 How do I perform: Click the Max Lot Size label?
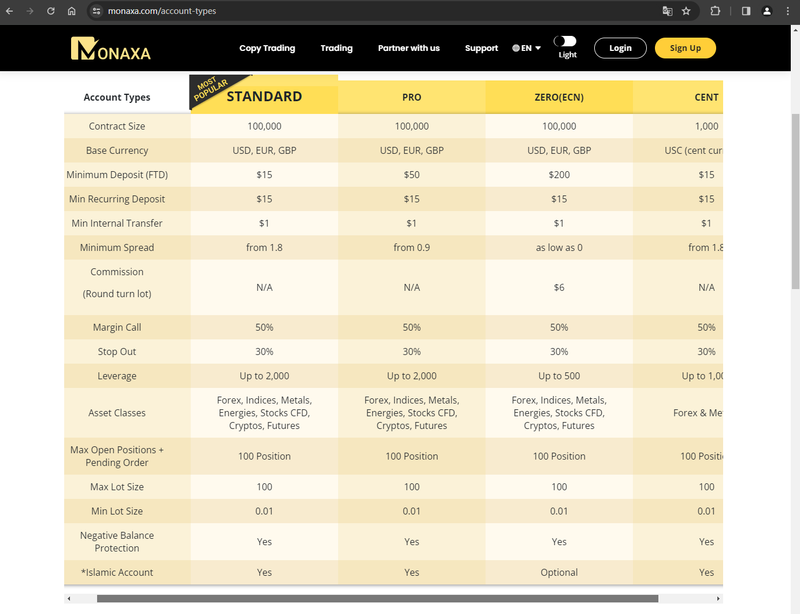[x=117, y=487]
